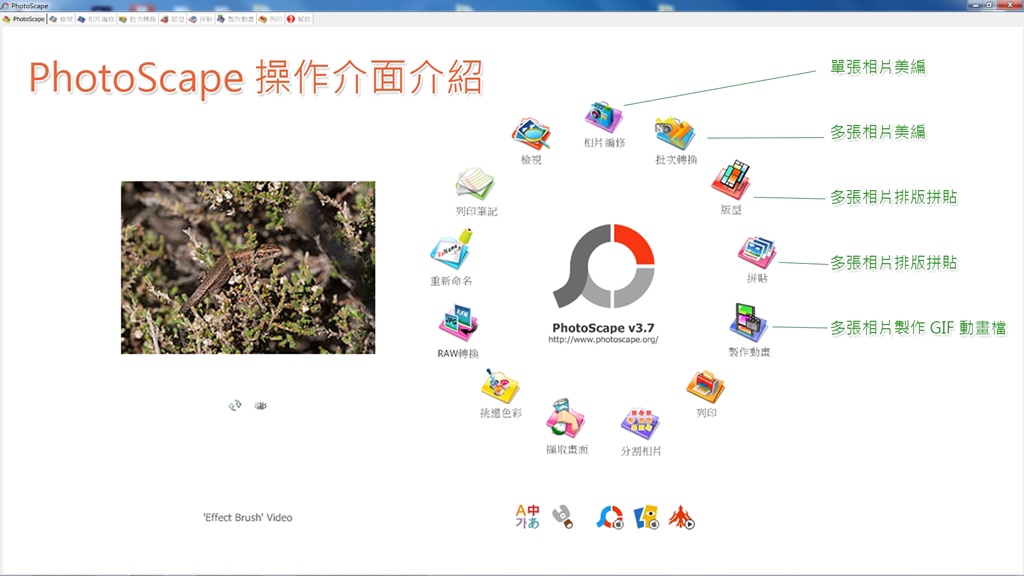Switch to the 版型 tab in toolbar

(172, 19)
